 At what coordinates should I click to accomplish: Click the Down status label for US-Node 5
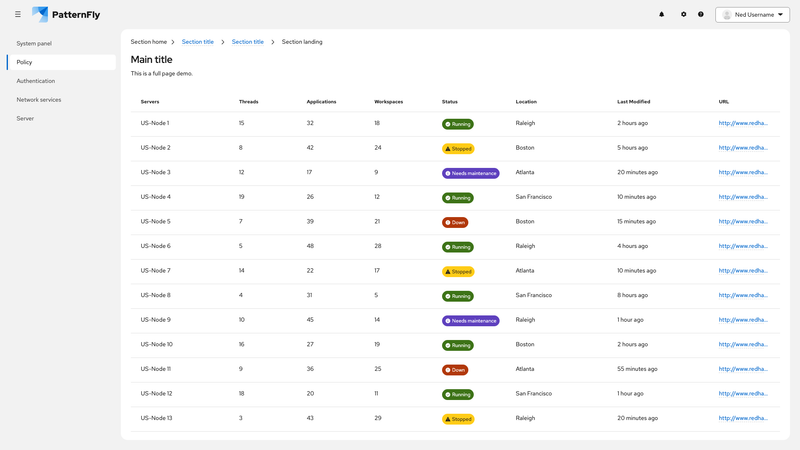(455, 222)
